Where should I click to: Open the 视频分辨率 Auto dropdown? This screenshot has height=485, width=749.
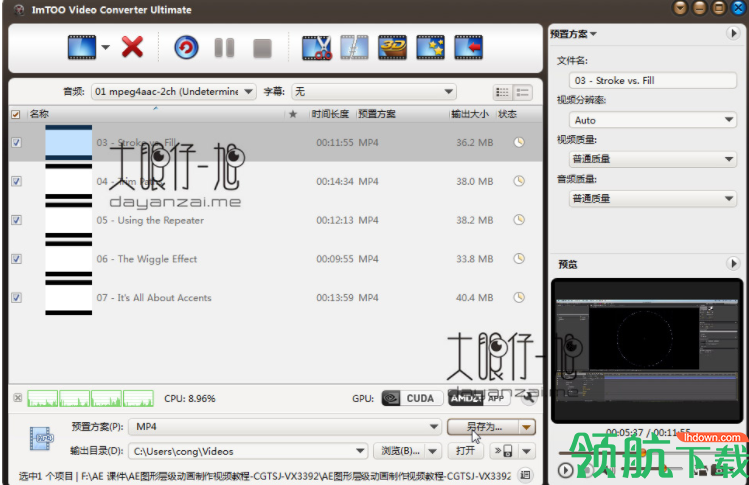652,120
